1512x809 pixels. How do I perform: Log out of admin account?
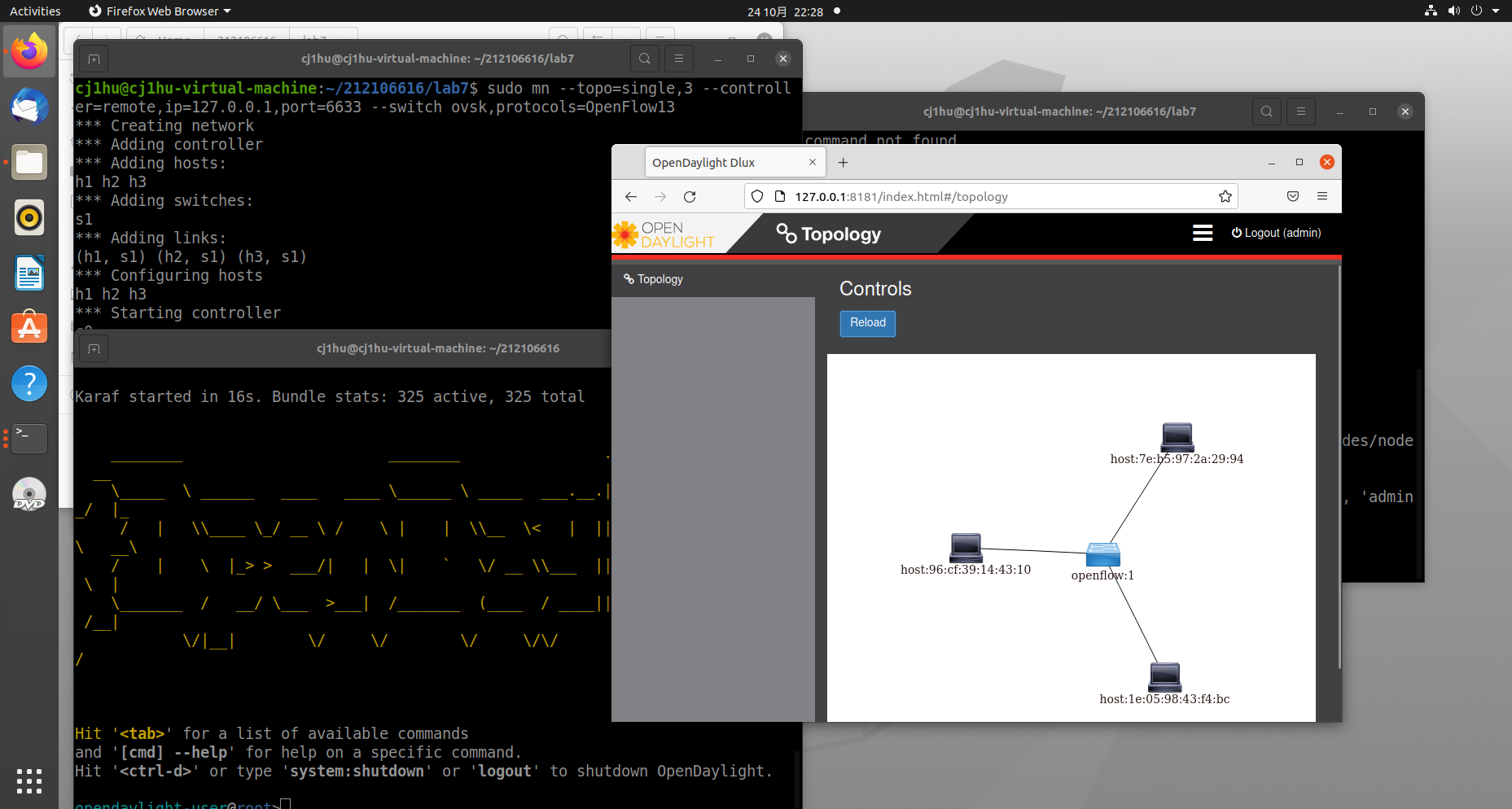pyautogui.click(x=1276, y=233)
